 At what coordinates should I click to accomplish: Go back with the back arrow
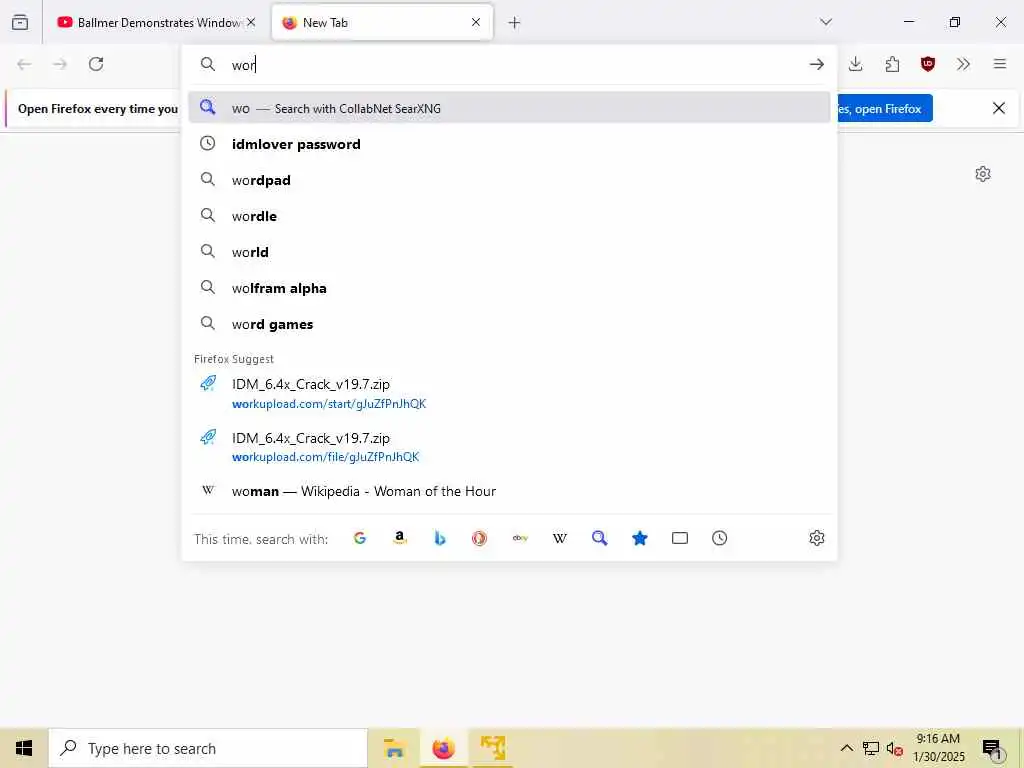point(24,64)
